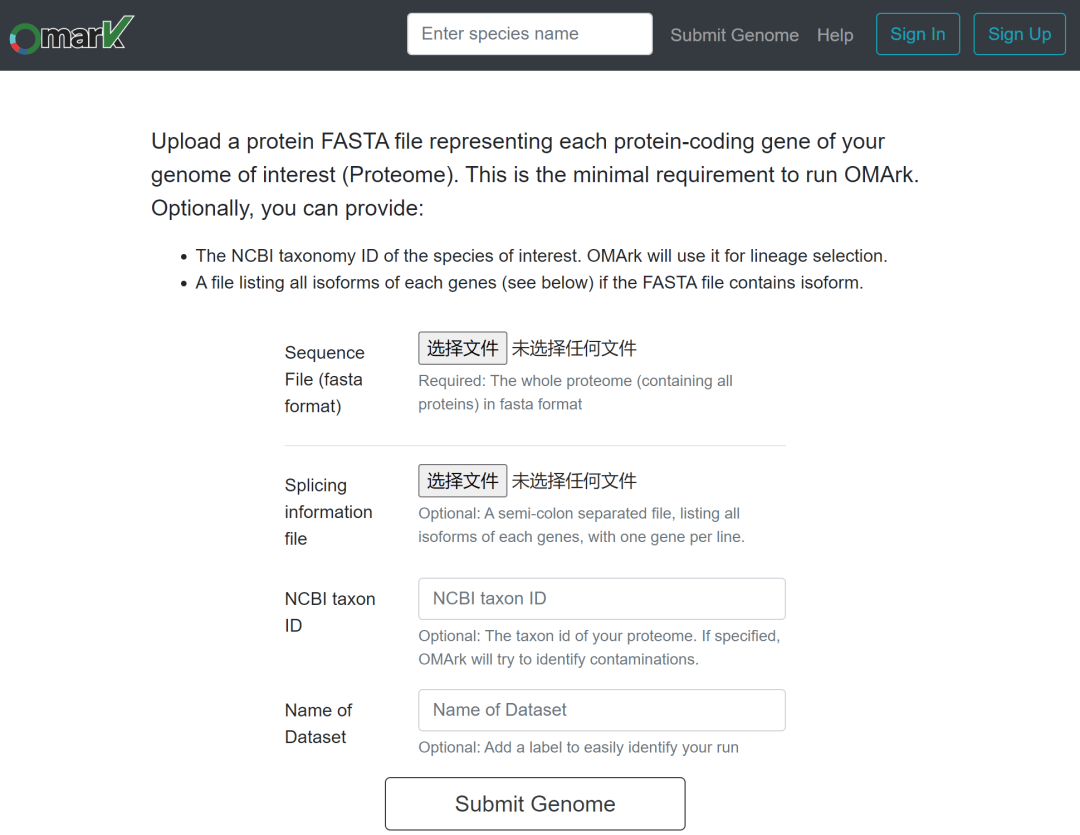Open the Help page from the navbar
The width and height of the screenshot is (1080, 835).
835,35
